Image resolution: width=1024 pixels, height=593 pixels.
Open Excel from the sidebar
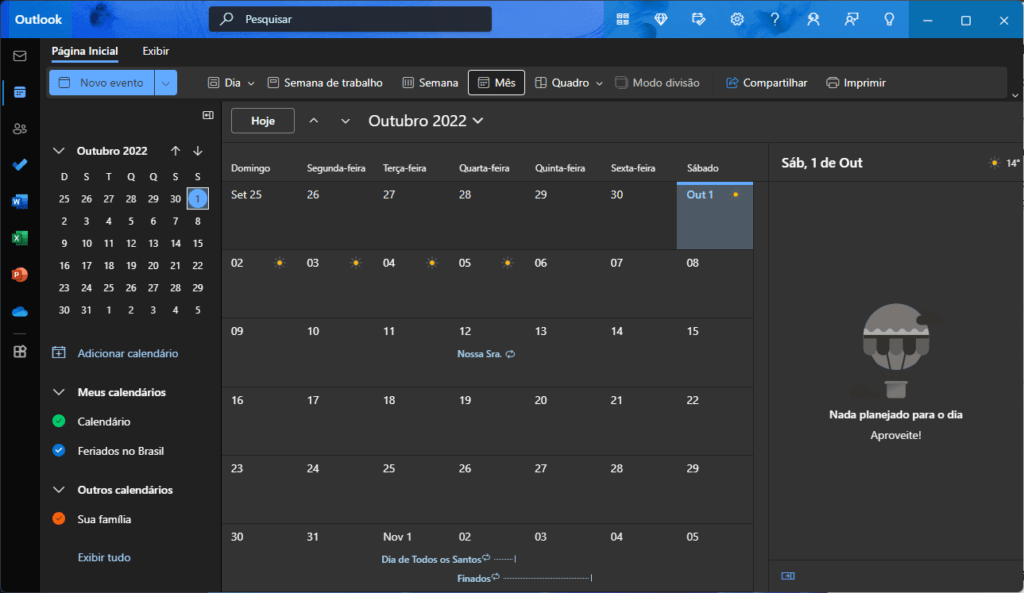[x=19, y=238]
